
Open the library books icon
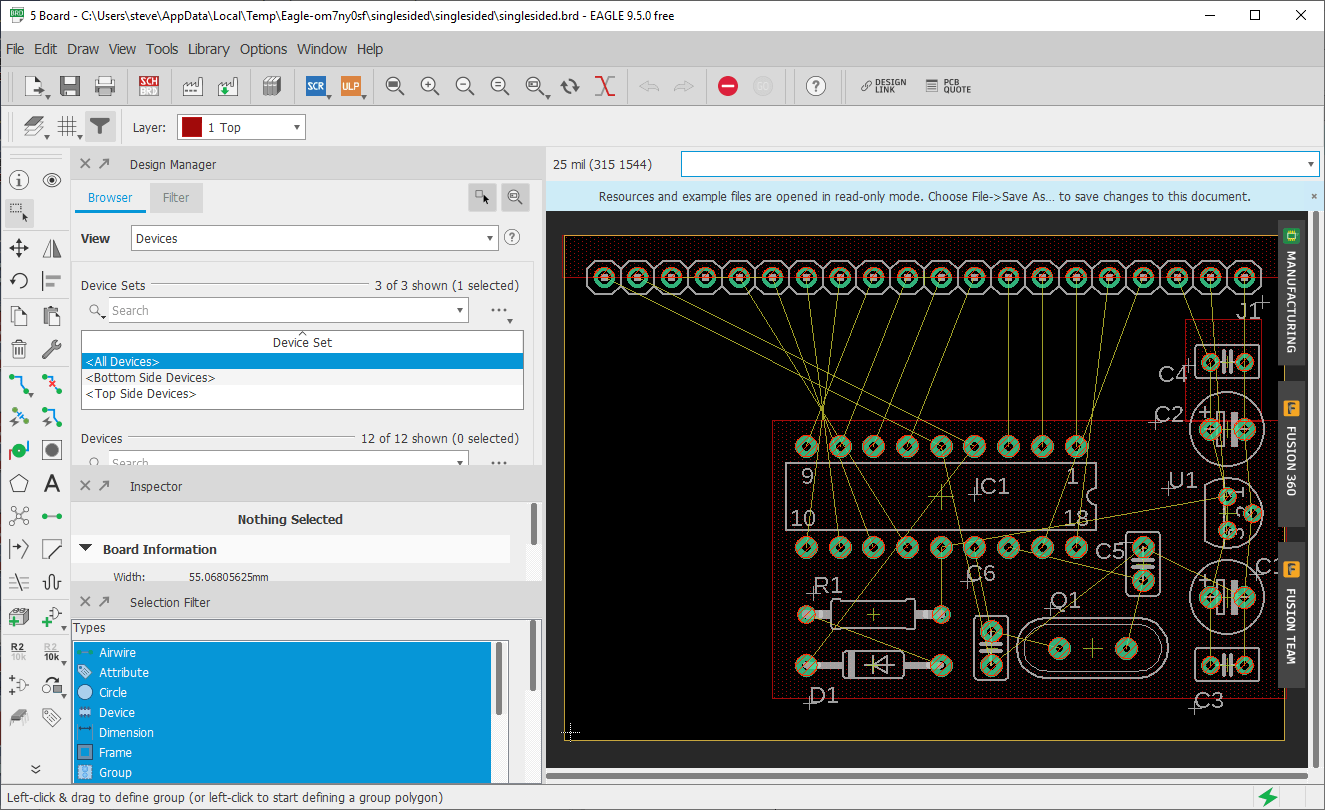click(272, 86)
